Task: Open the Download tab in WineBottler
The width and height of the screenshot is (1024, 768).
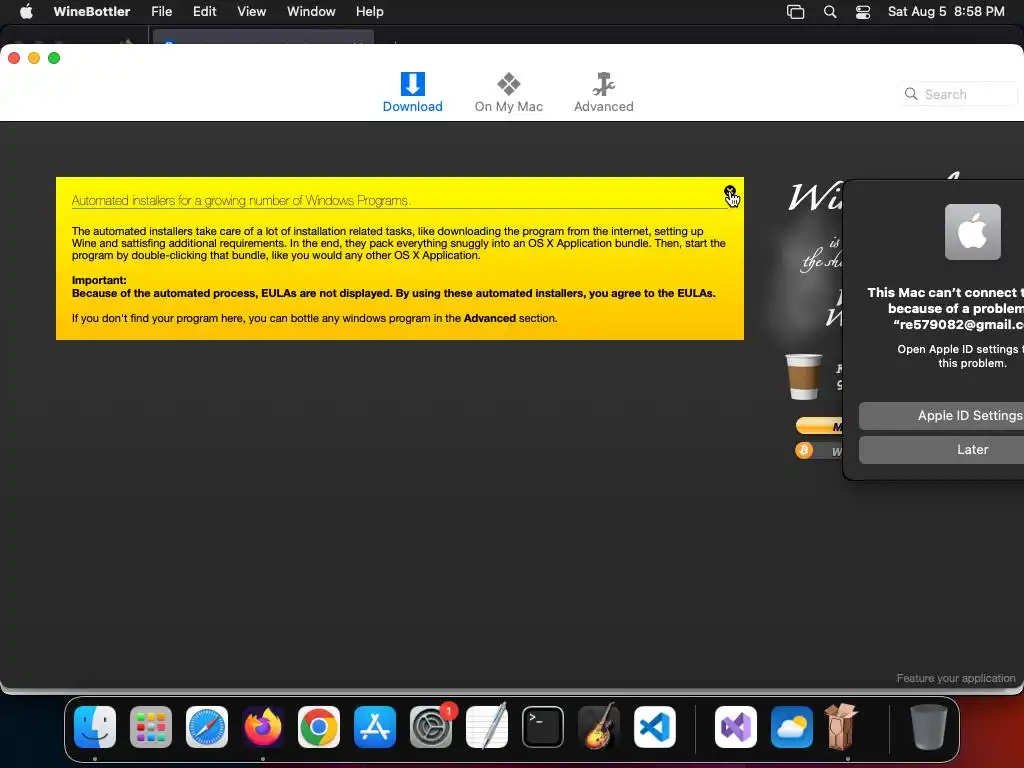Action: click(412, 93)
